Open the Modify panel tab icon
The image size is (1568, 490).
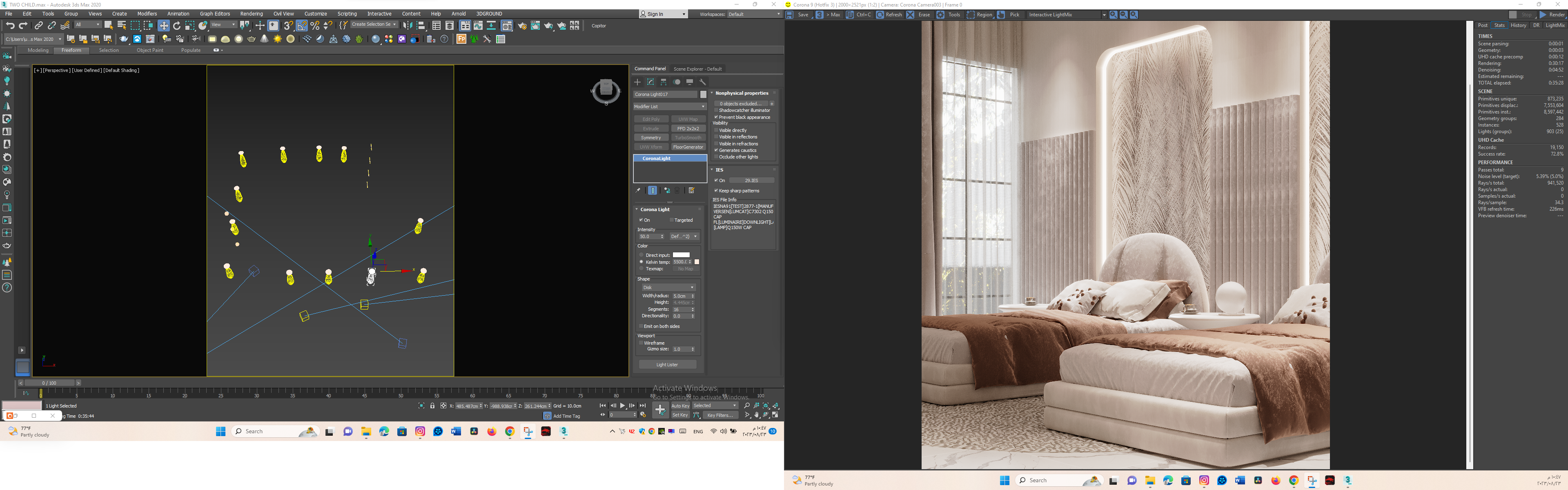651,82
